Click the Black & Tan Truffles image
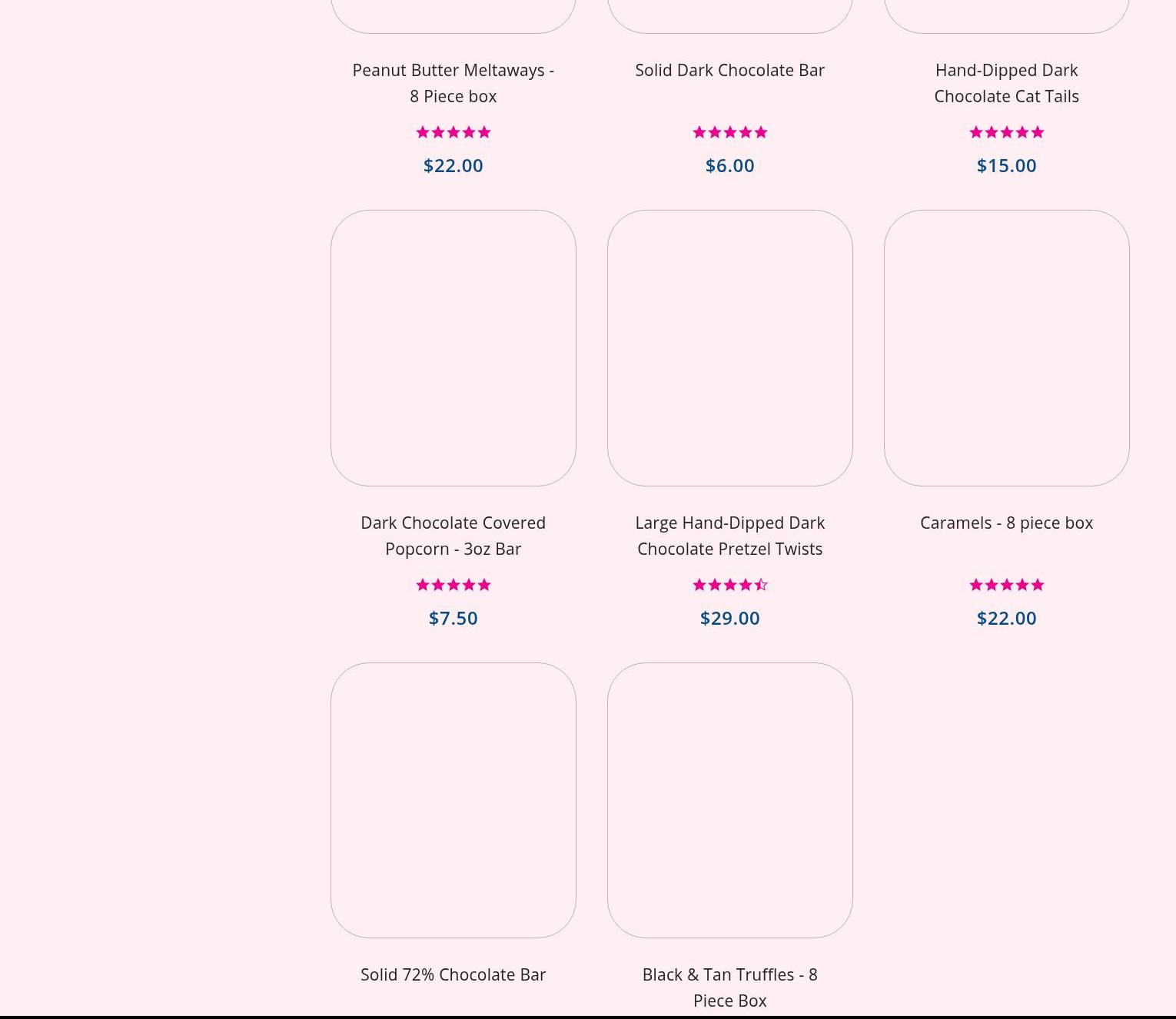 [729, 800]
